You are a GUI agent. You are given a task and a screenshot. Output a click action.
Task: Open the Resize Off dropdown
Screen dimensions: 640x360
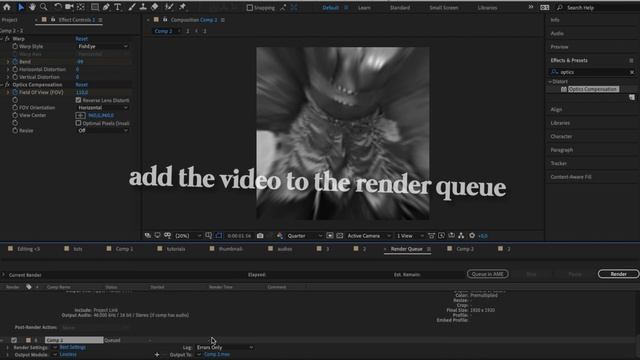click(x=102, y=131)
